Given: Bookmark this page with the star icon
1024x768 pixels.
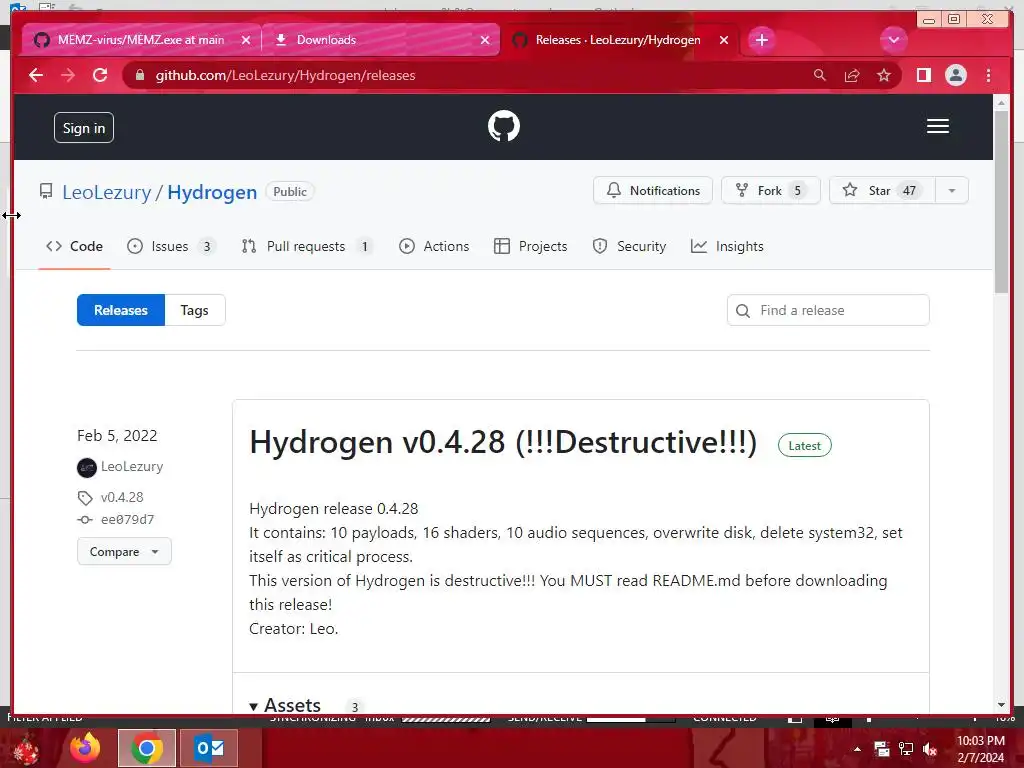Looking at the screenshot, I should [884, 76].
